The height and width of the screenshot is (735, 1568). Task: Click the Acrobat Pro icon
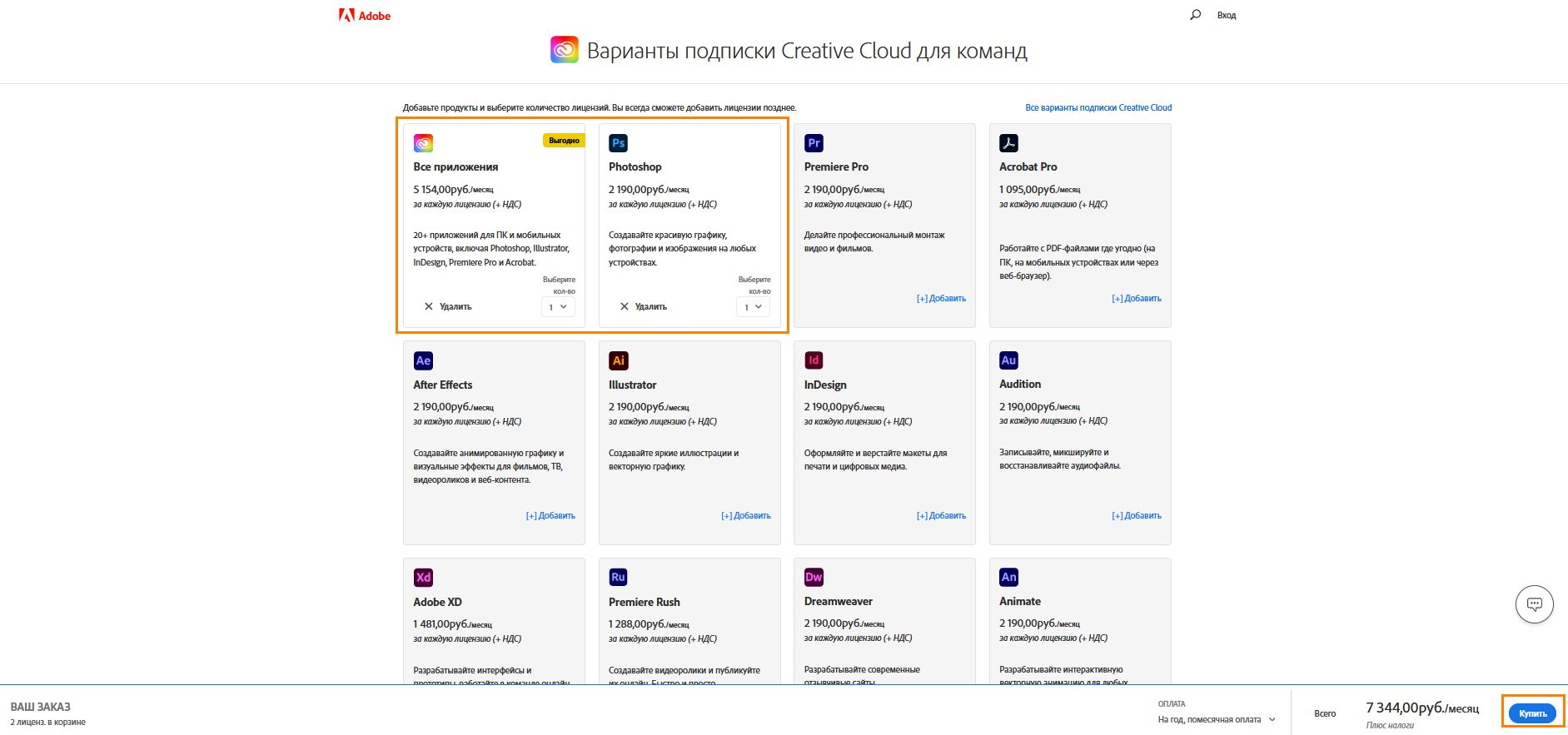pyautogui.click(x=1008, y=143)
